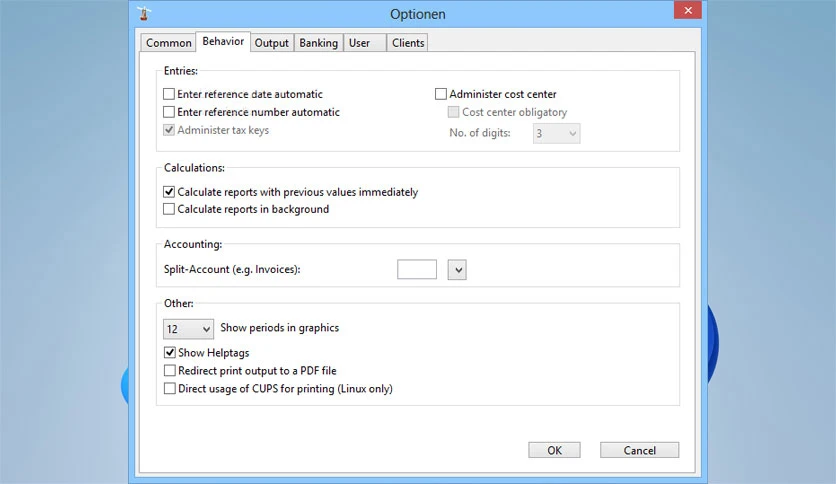The width and height of the screenshot is (836, 484).
Task: Click the application icon in title bar
Action: (143, 13)
